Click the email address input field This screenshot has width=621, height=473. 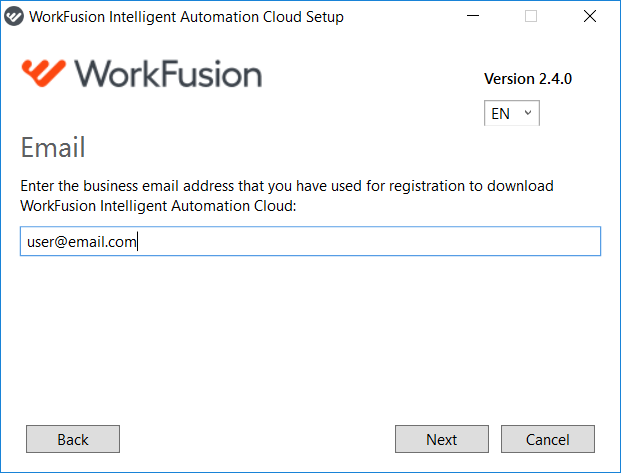(x=310, y=241)
